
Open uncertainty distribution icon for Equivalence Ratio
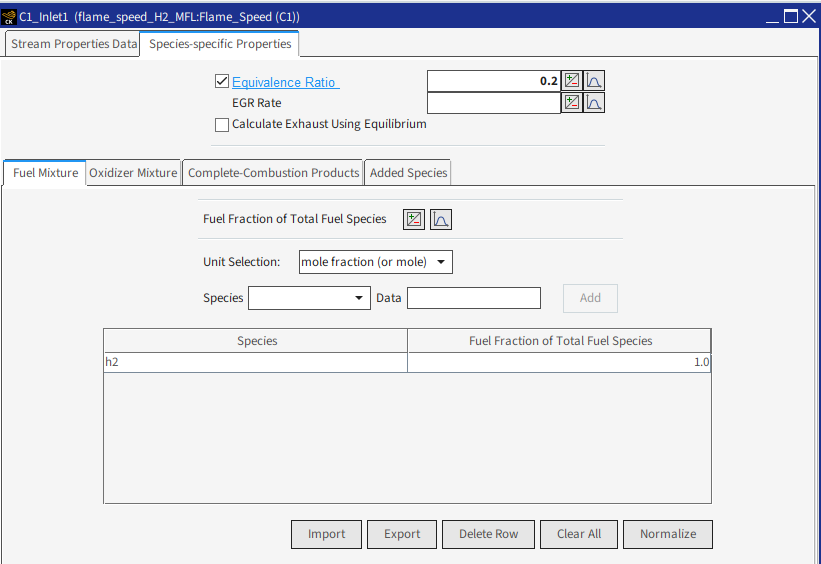(x=594, y=81)
